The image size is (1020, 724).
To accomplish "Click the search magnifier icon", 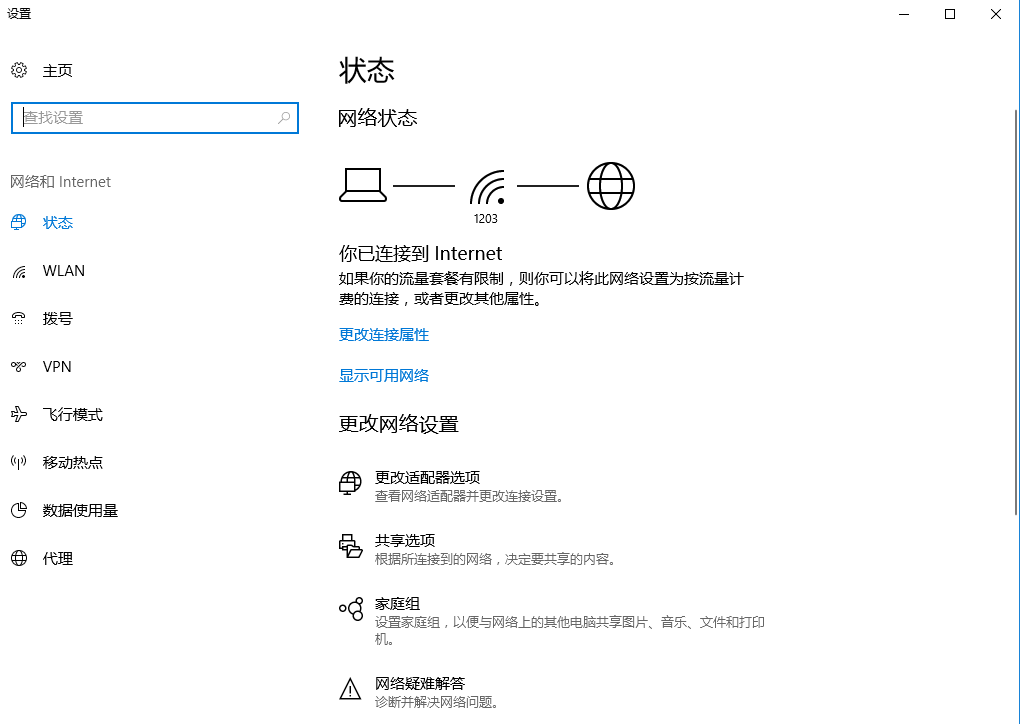I will pos(284,118).
